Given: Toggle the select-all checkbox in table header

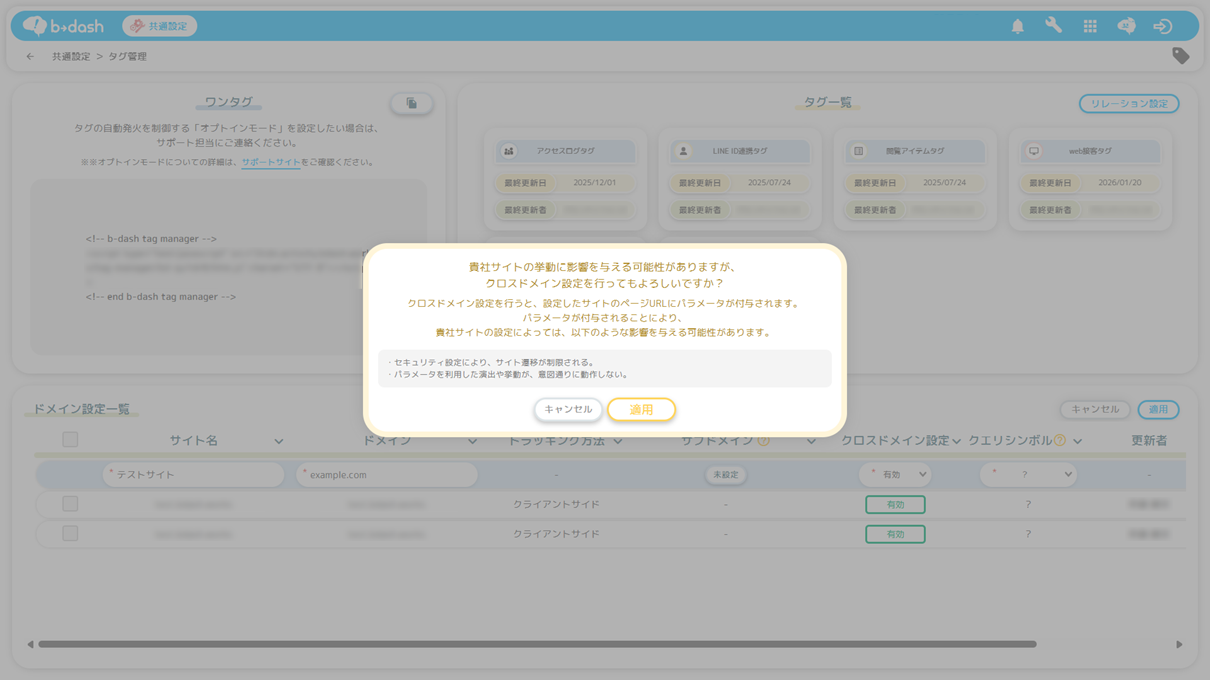Looking at the screenshot, I should point(70,440).
